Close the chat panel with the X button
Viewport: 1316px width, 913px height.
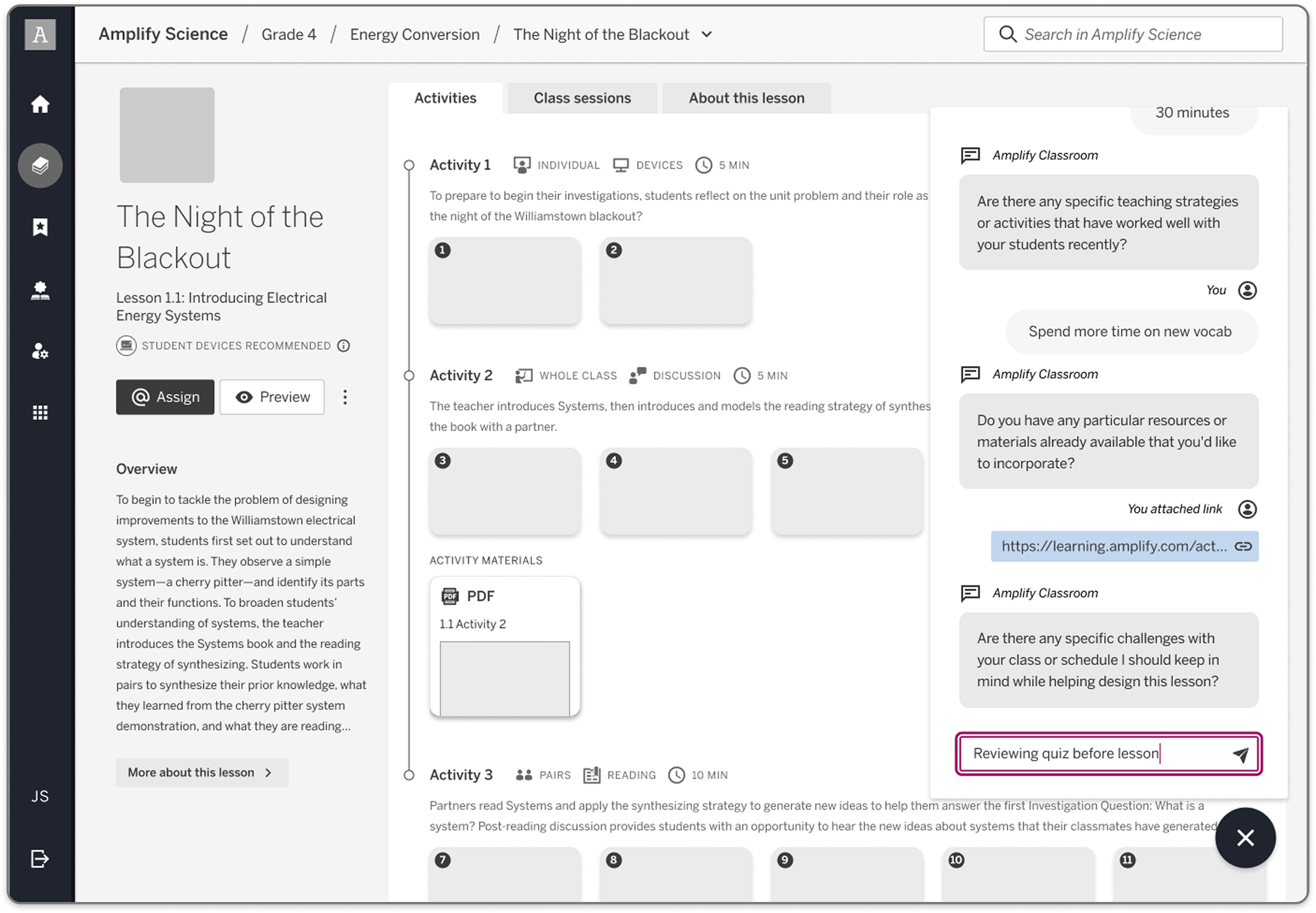pos(1245,838)
